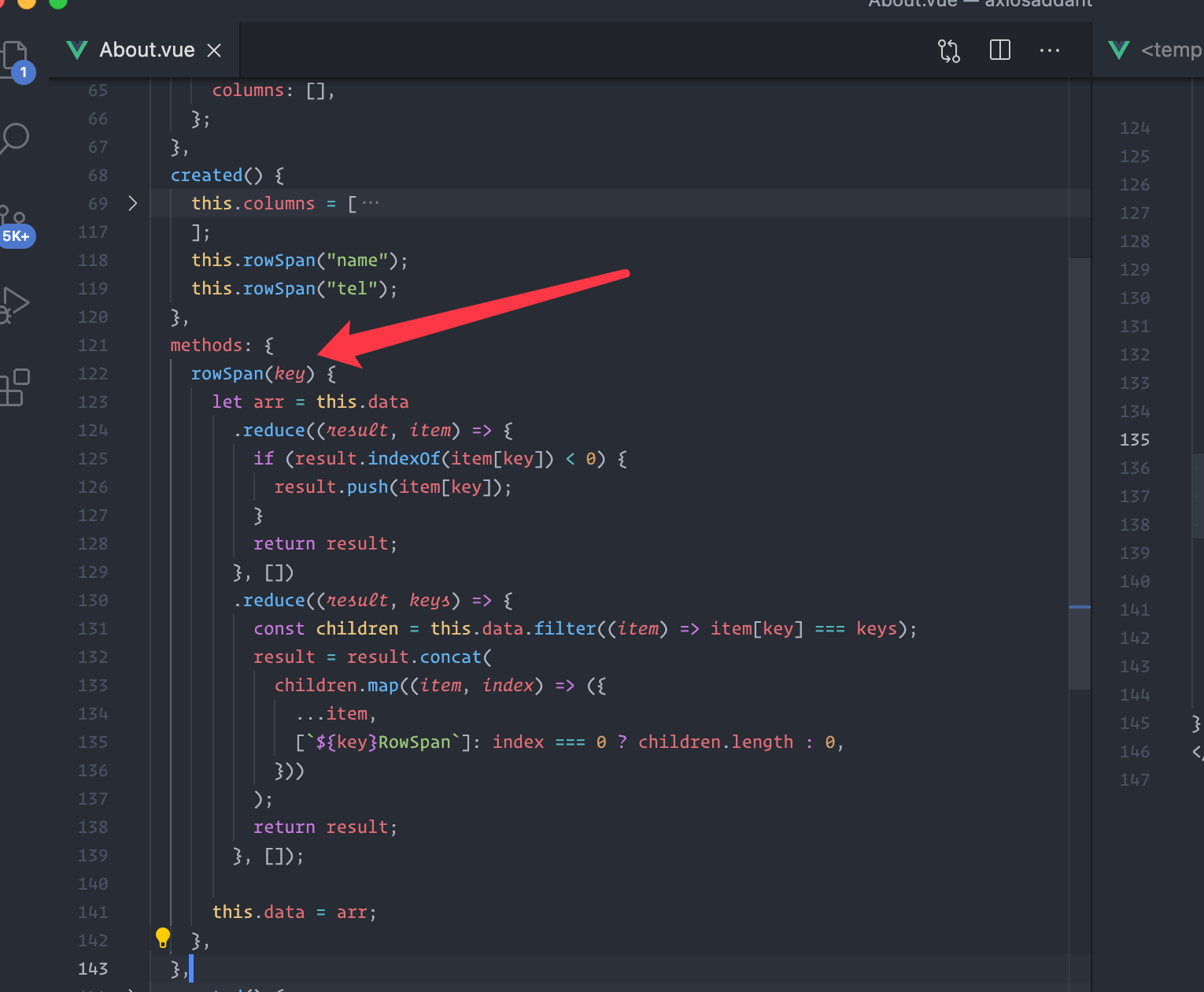Click 'let arr = this.data' statement
This screenshot has height=992, width=1204.
click(x=310, y=402)
